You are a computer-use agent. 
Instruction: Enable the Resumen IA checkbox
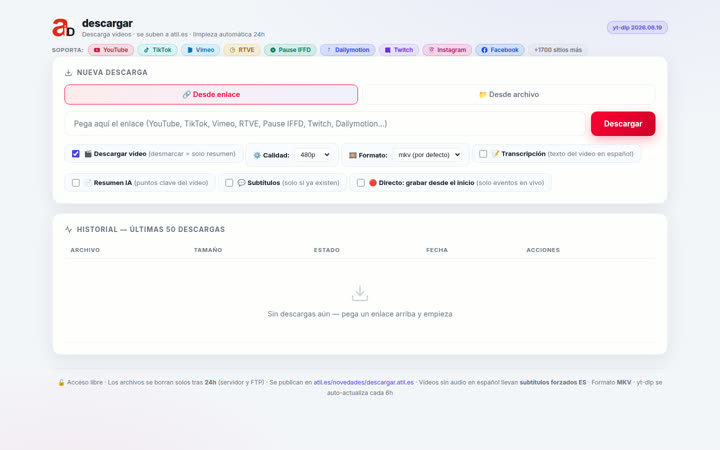[76, 183]
